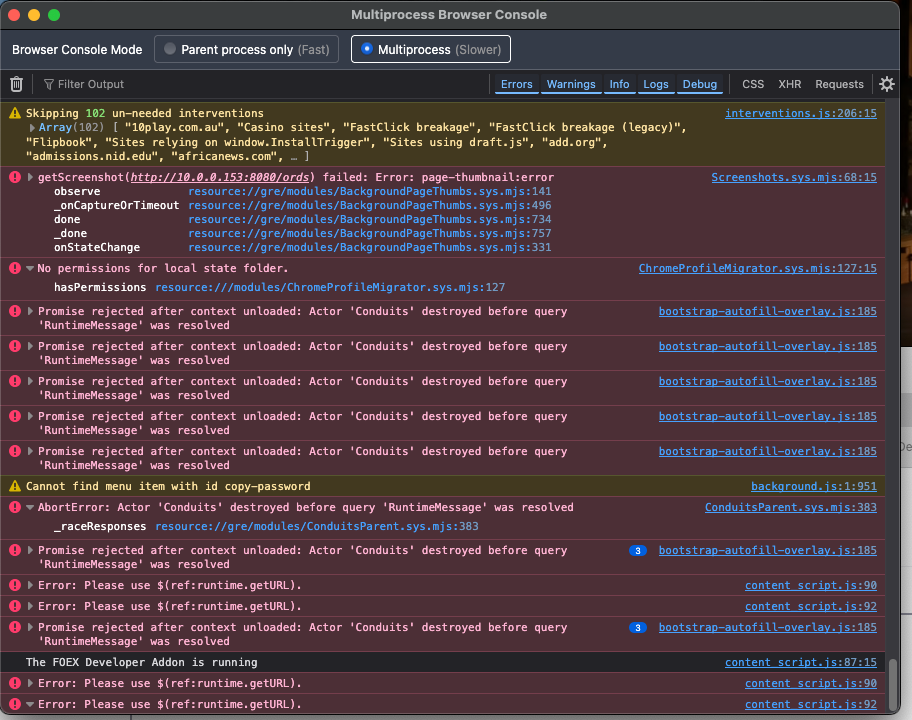The width and height of the screenshot is (912, 720).
Task: Open console settings gear menu
Action: pos(886,84)
